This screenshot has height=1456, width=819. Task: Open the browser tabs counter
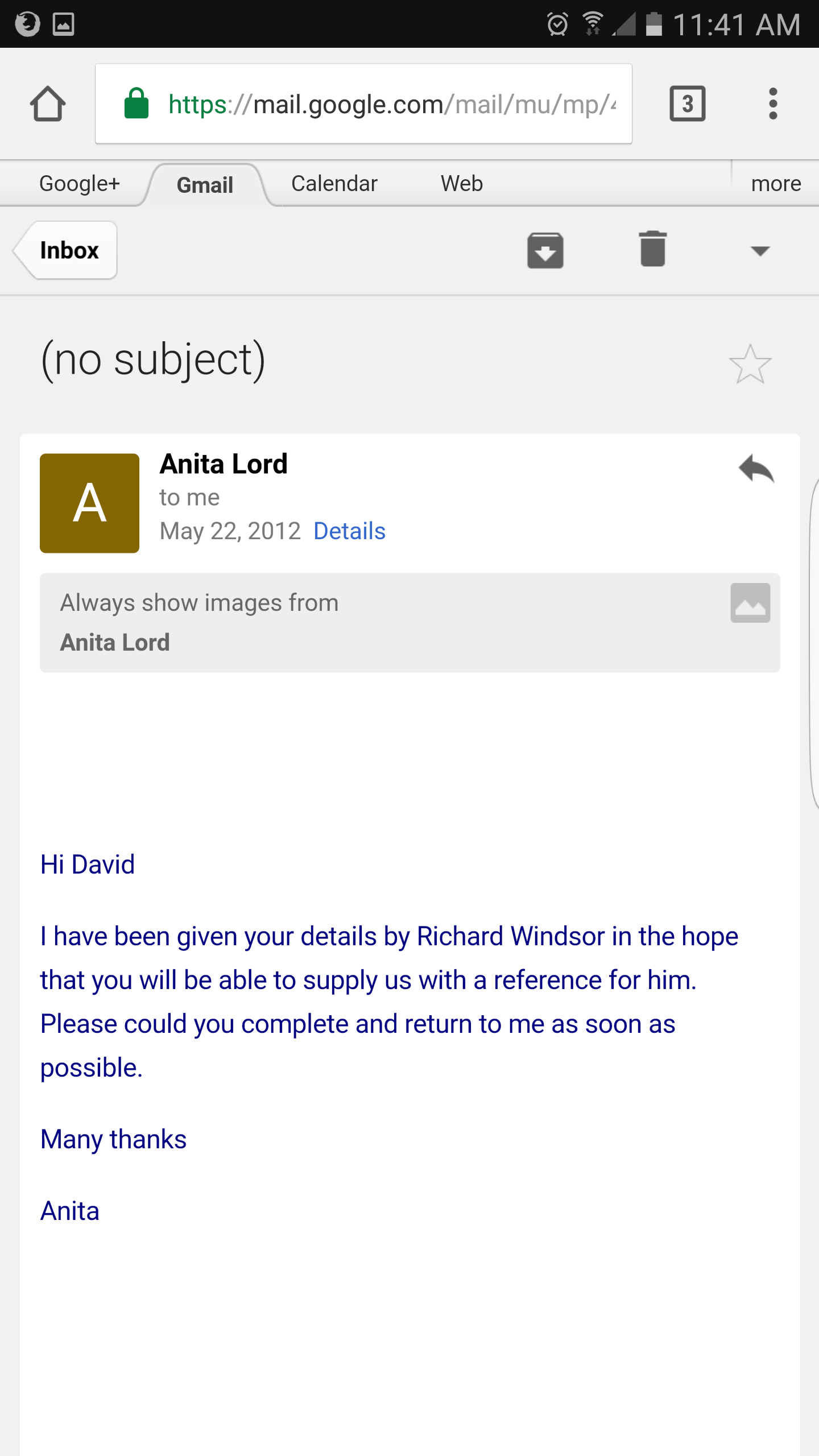pos(687,104)
